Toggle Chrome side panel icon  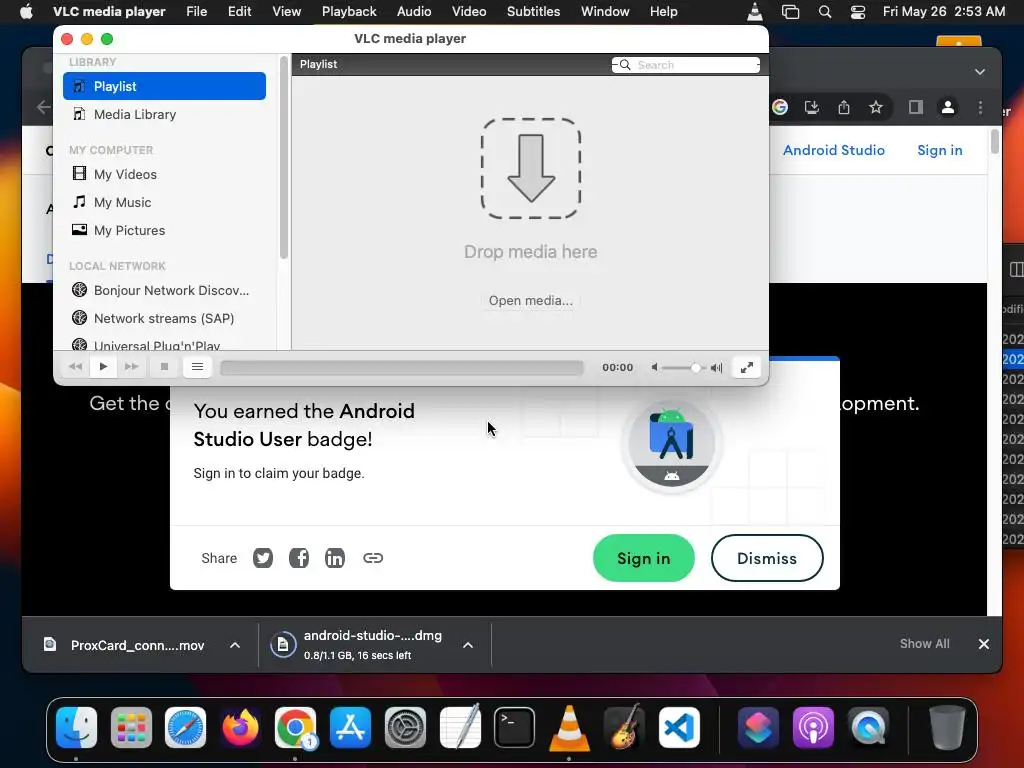[x=916, y=107]
